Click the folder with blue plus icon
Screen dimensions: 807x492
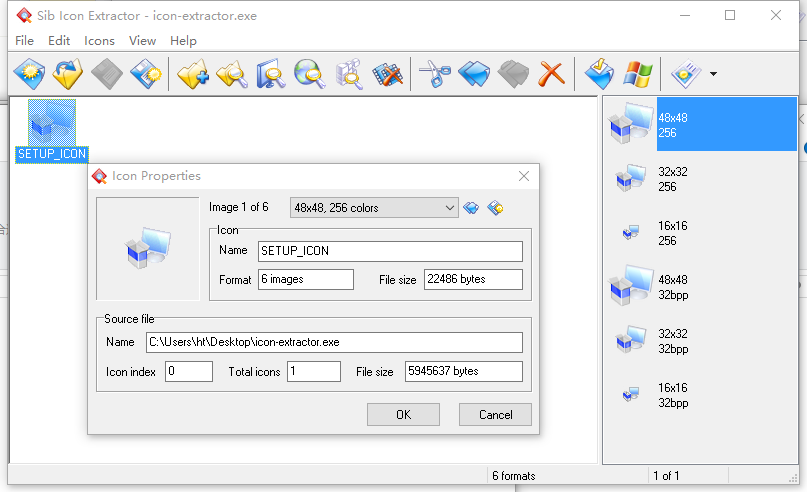point(193,74)
